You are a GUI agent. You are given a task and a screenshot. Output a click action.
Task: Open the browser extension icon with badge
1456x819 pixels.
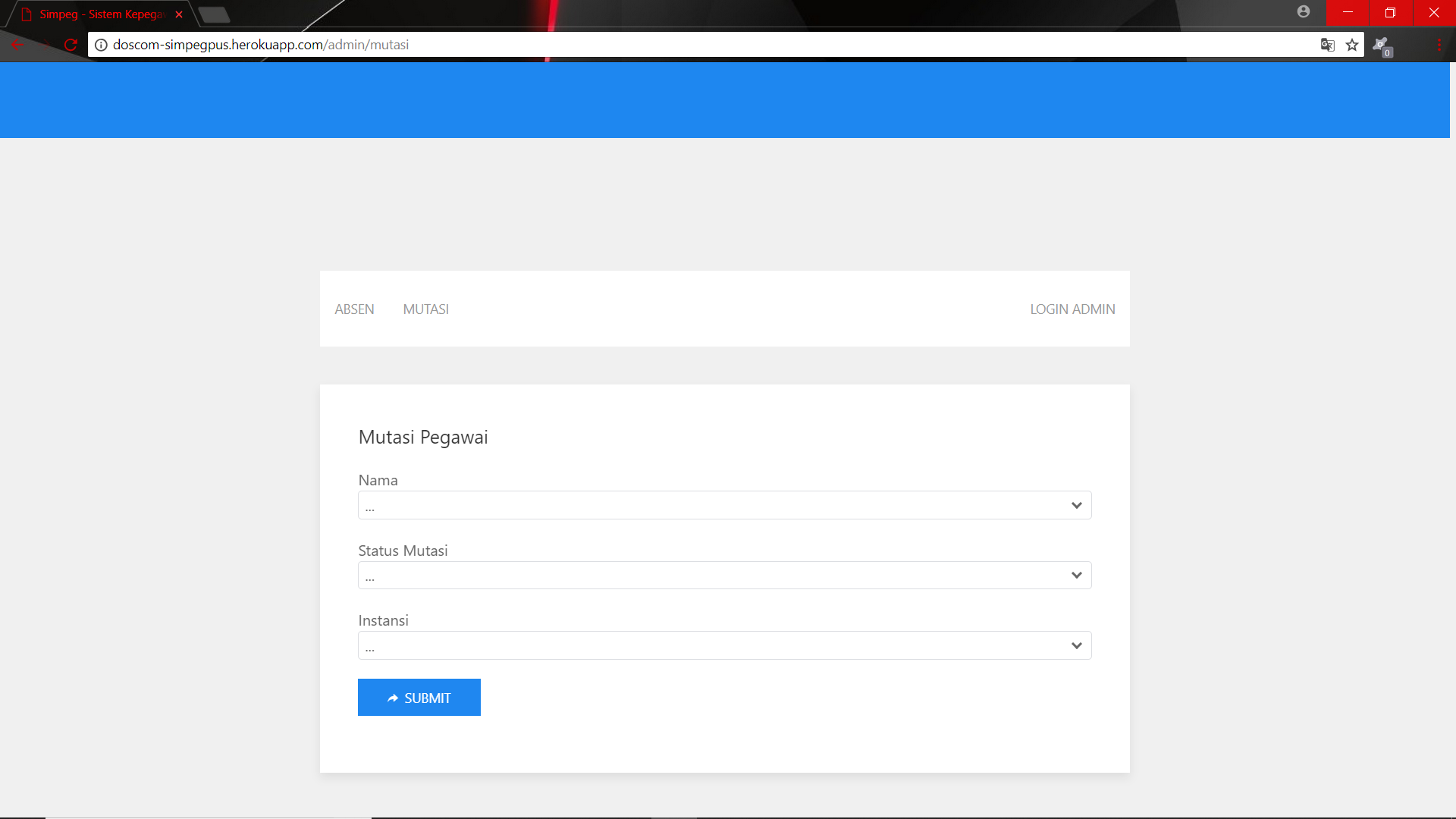1381,45
